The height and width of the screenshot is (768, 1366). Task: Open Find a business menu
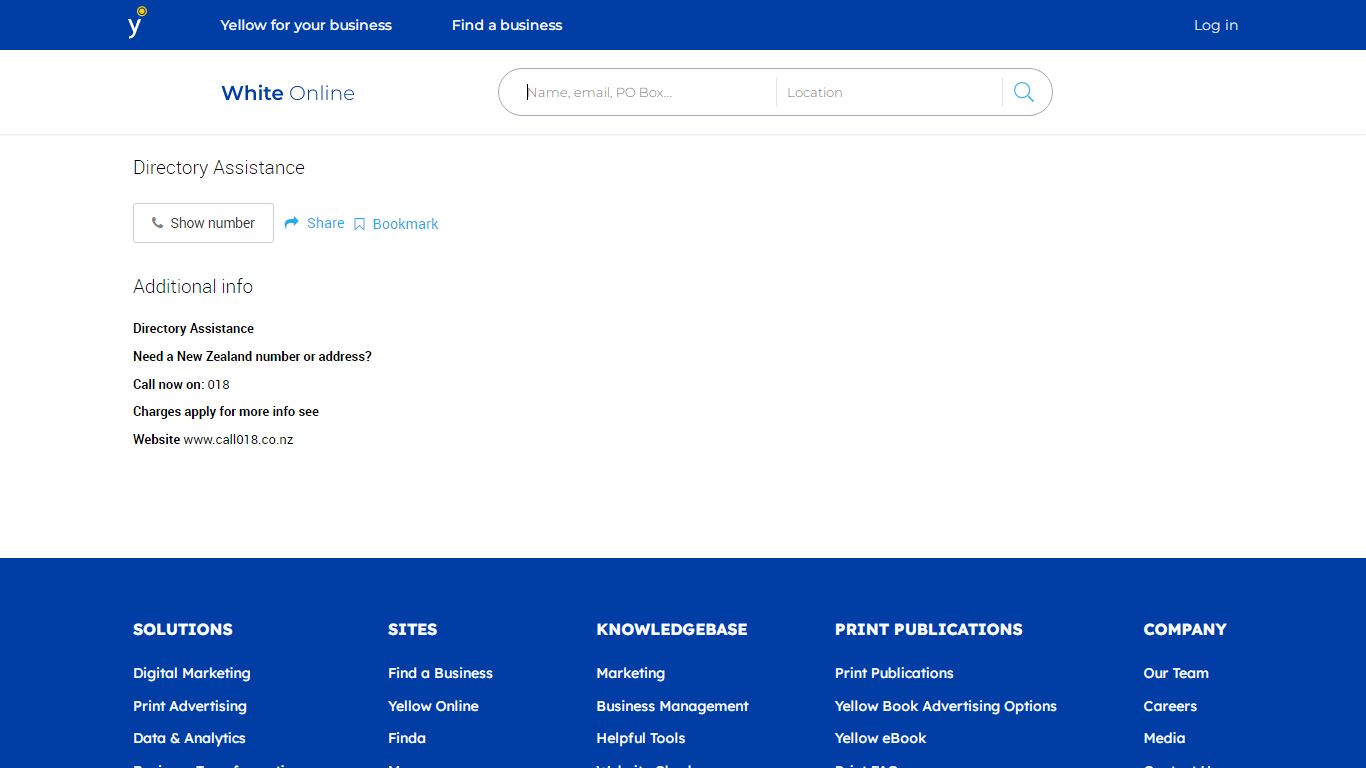coord(507,25)
